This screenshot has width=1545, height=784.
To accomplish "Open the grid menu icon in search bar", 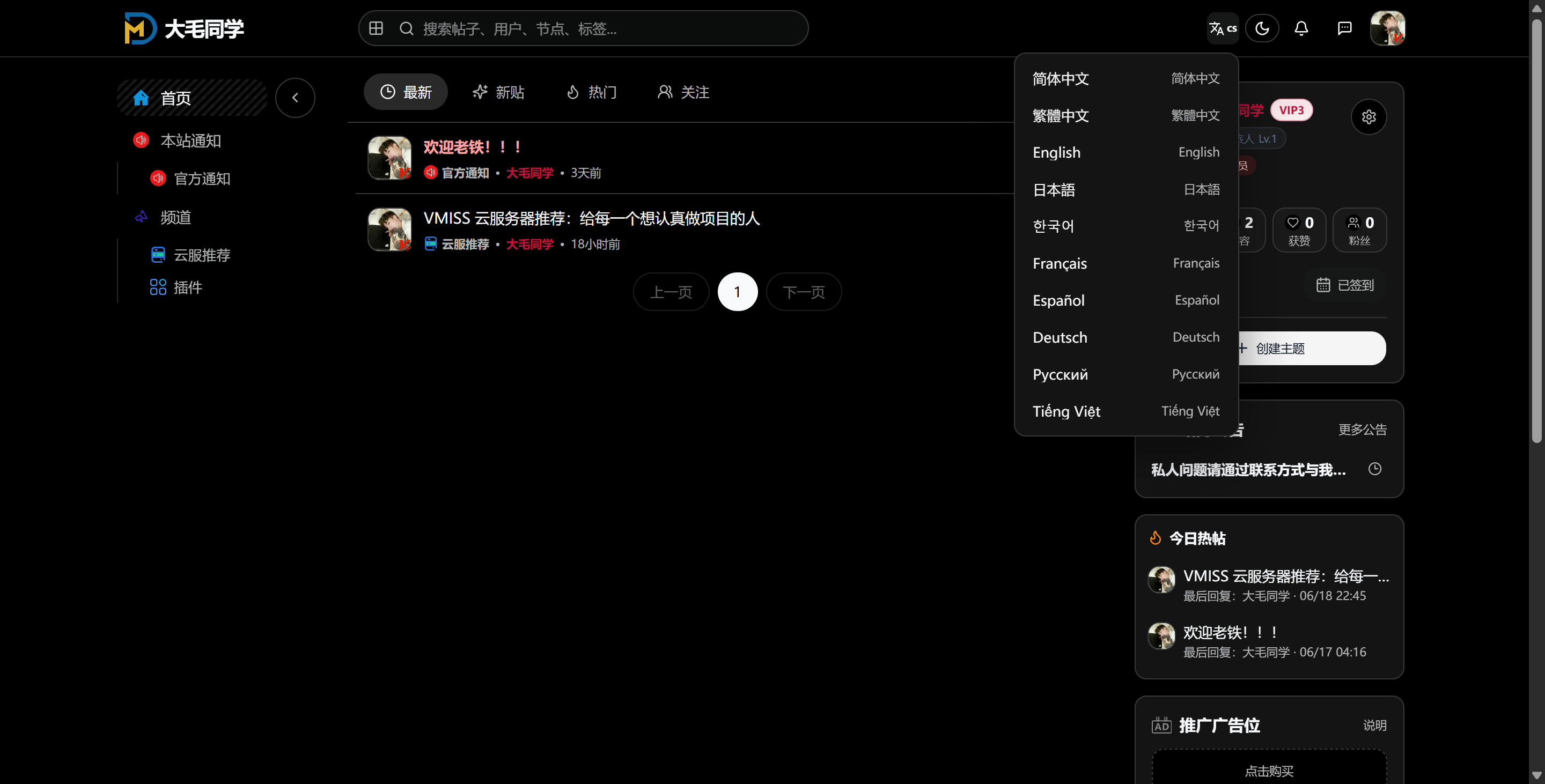I will pyautogui.click(x=376, y=28).
